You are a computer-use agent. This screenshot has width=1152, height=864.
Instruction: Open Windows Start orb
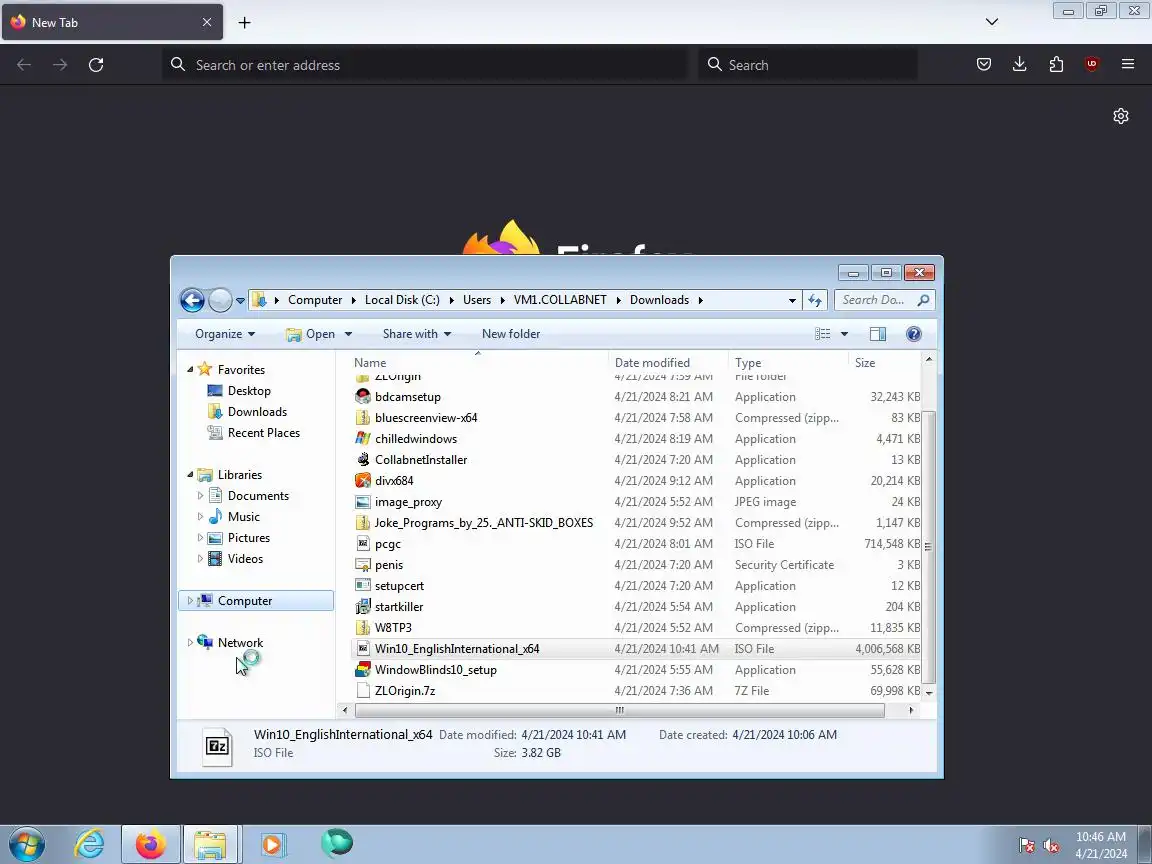point(26,844)
